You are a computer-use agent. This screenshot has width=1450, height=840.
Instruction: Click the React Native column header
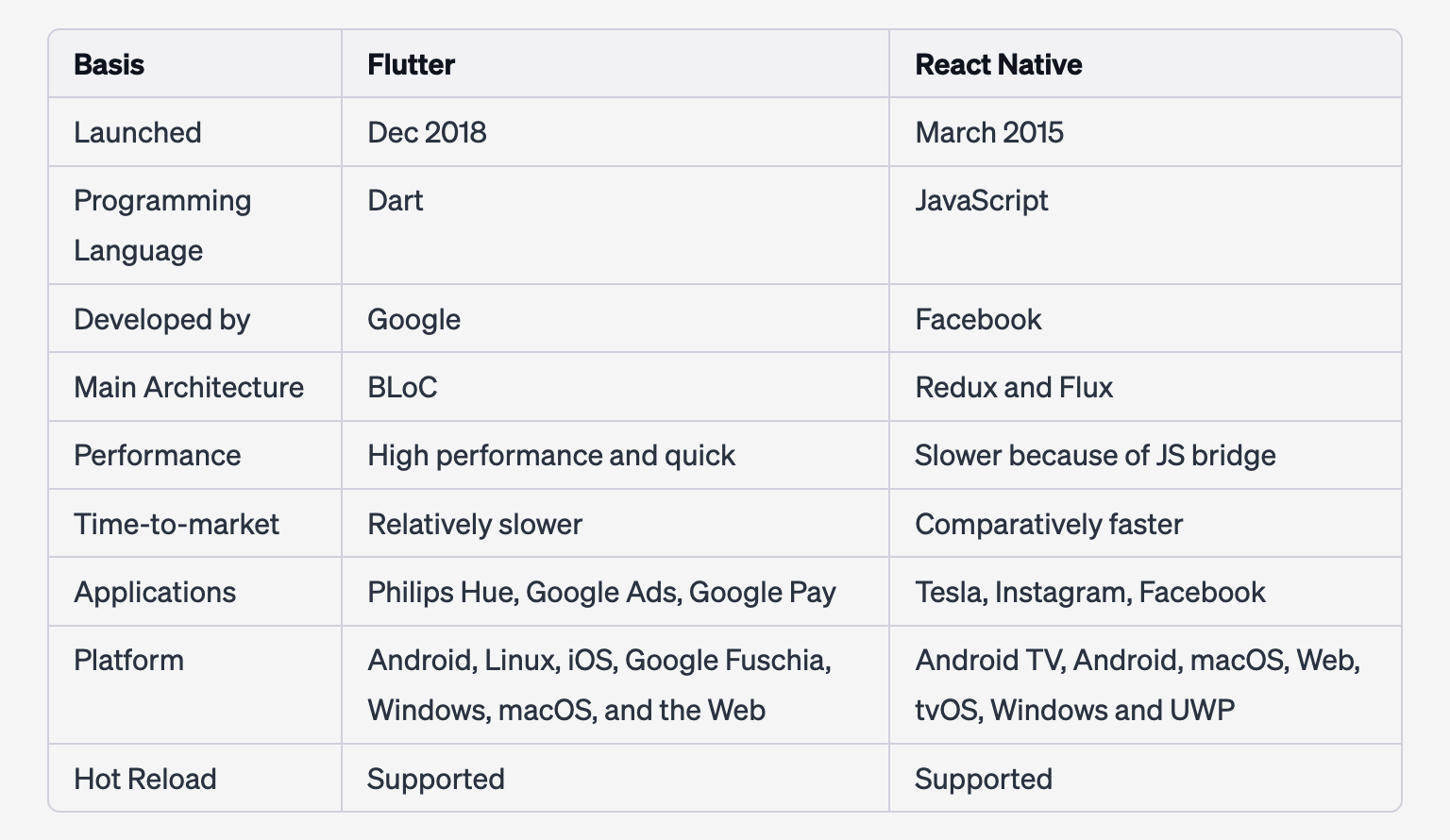pos(998,64)
